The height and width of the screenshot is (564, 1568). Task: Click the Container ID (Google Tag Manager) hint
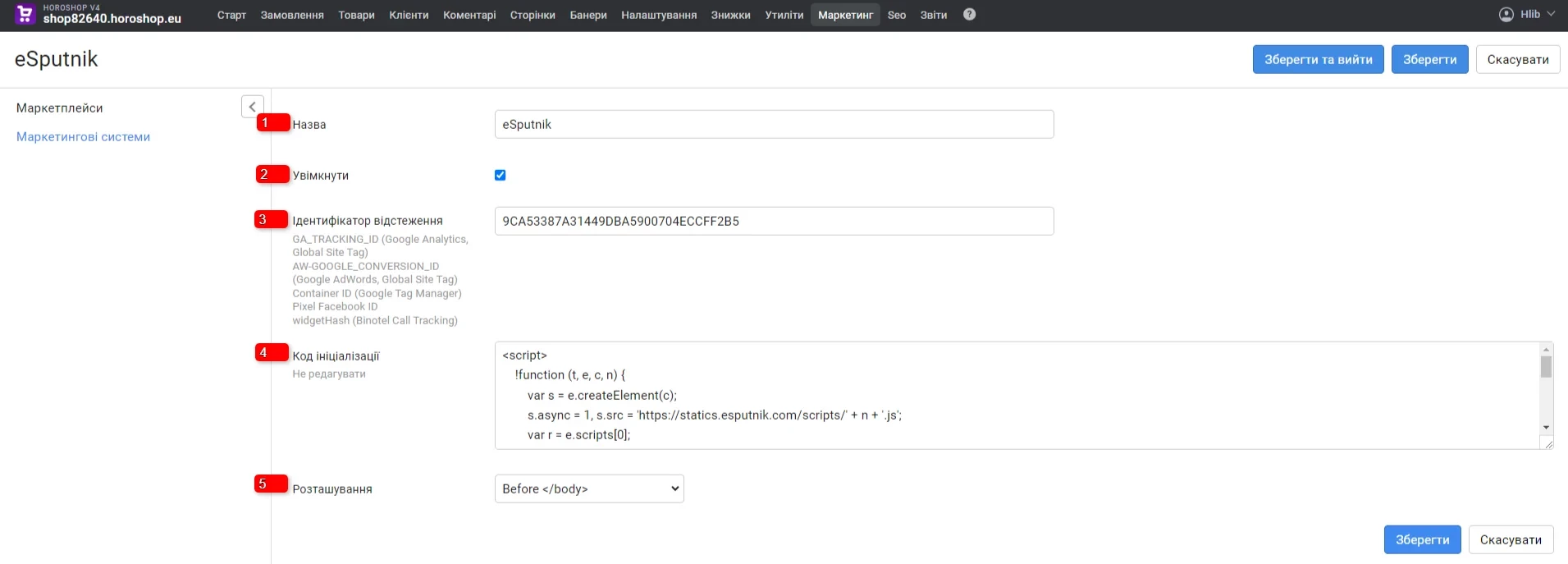pyautogui.click(x=377, y=293)
